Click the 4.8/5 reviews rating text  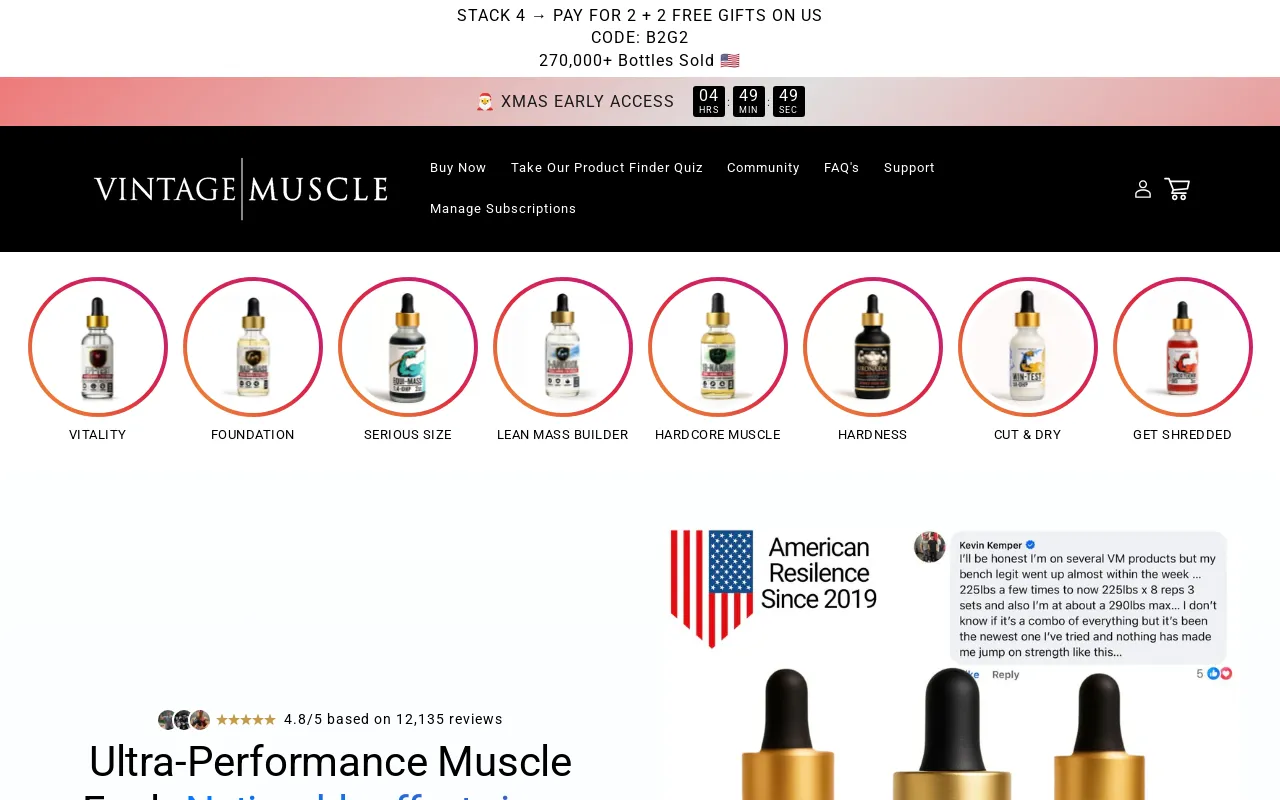point(393,719)
